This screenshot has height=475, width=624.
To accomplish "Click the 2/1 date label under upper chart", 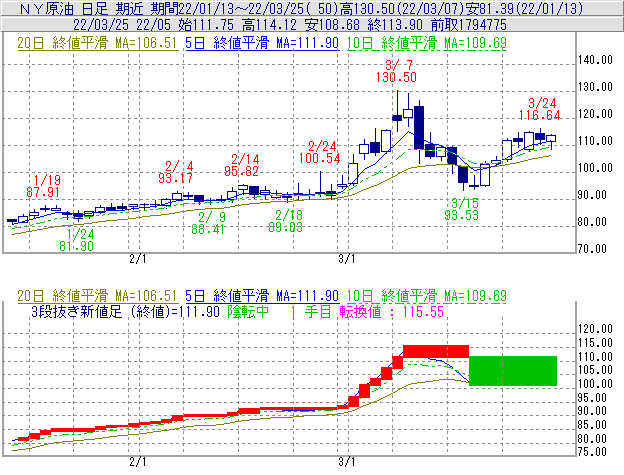I will [x=138, y=259].
